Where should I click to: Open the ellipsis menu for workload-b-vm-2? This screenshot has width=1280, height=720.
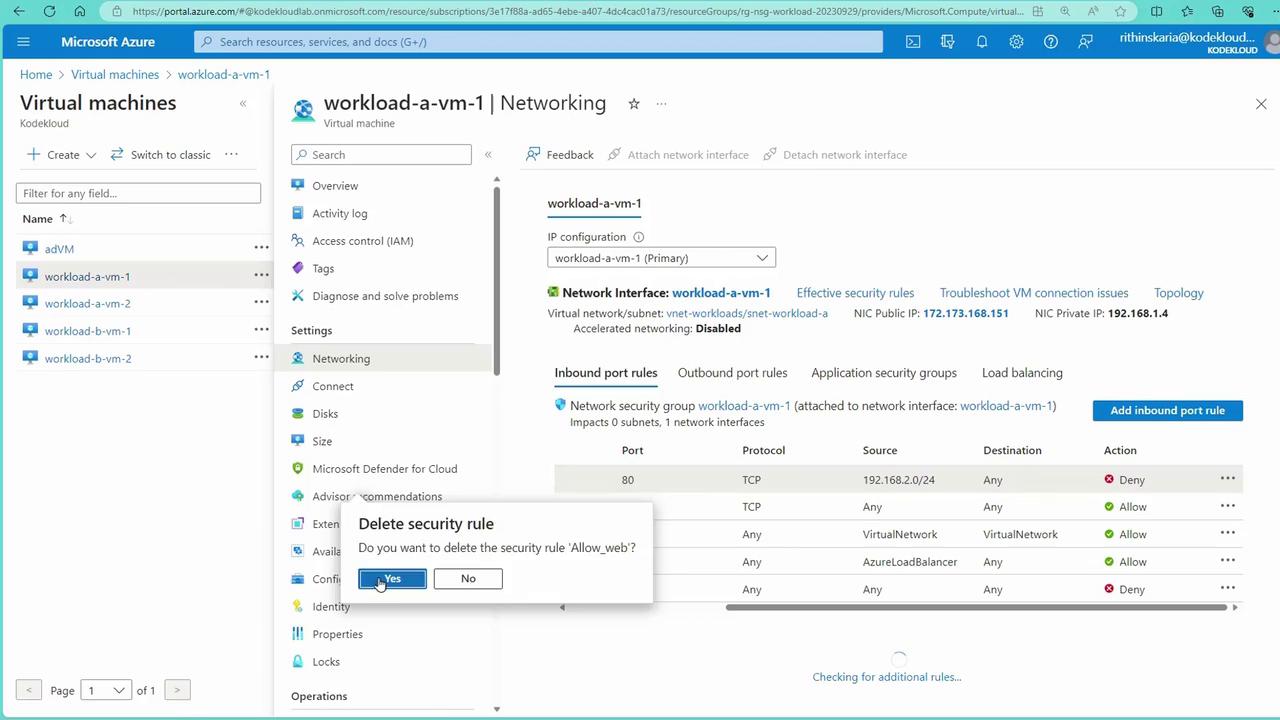(x=261, y=358)
